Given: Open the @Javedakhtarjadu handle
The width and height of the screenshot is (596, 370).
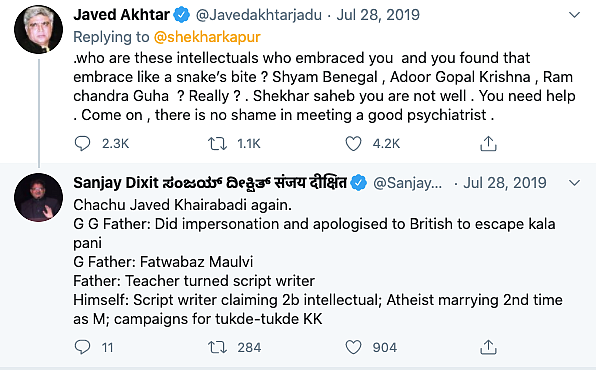Looking at the screenshot, I should click(x=259, y=15).
